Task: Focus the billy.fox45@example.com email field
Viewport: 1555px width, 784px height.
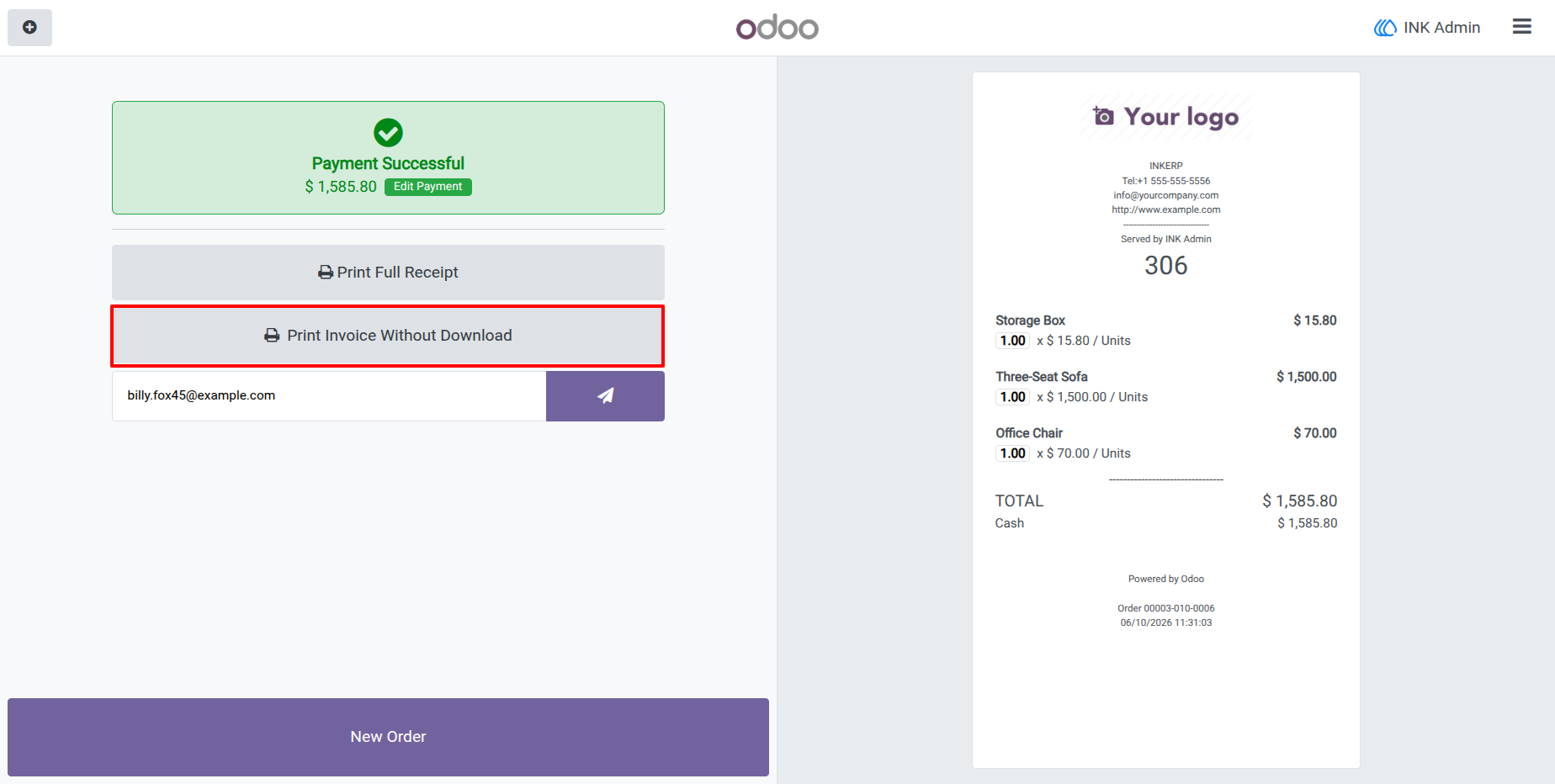Action: pyautogui.click(x=329, y=396)
